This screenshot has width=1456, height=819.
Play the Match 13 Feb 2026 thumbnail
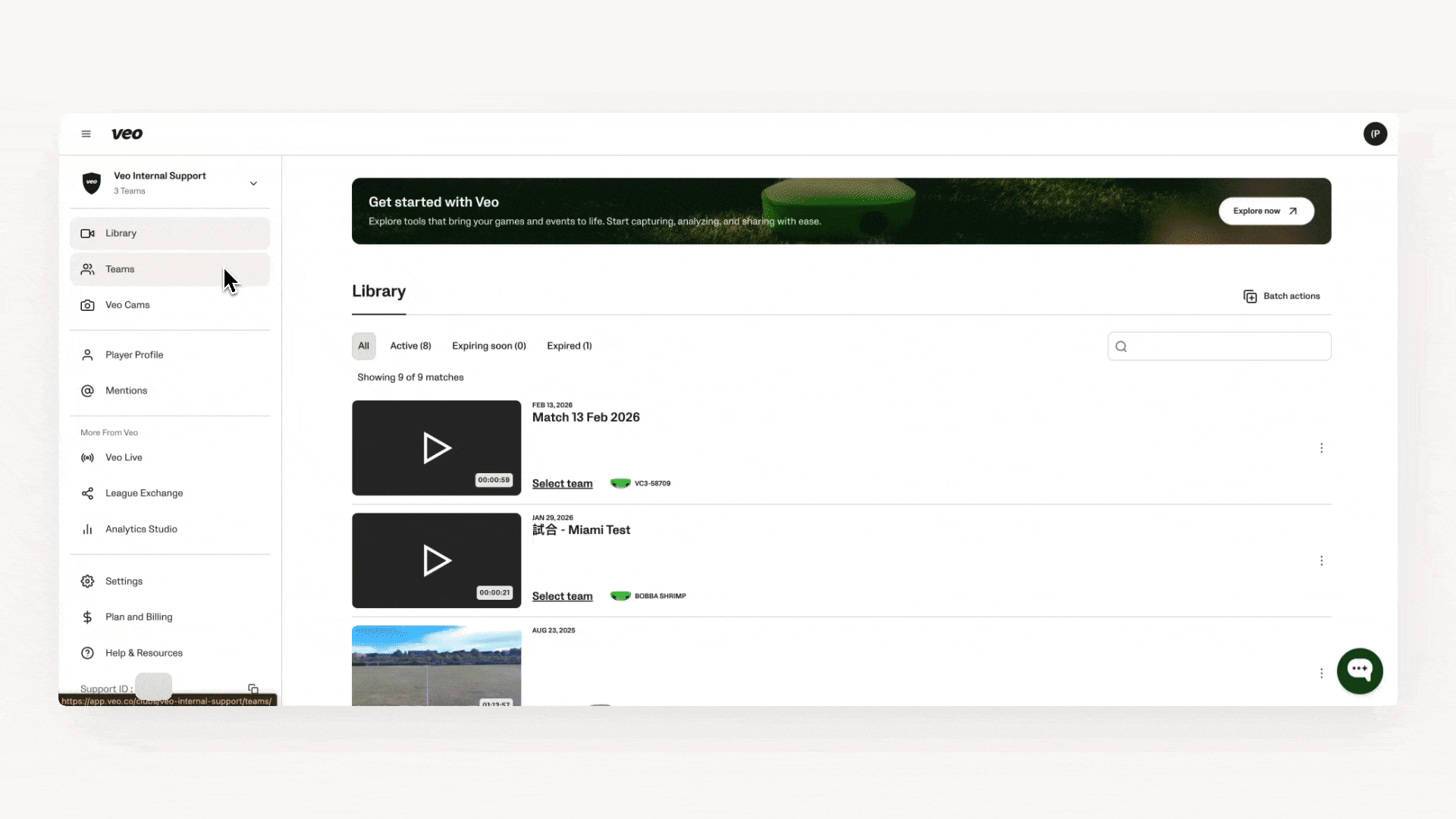click(436, 448)
